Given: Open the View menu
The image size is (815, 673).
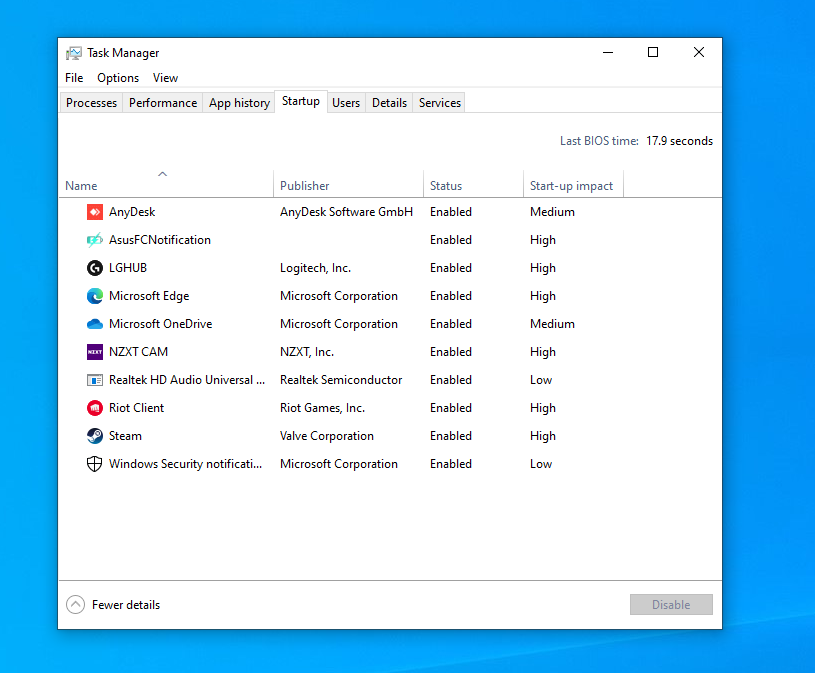Looking at the screenshot, I should click(x=165, y=78).
